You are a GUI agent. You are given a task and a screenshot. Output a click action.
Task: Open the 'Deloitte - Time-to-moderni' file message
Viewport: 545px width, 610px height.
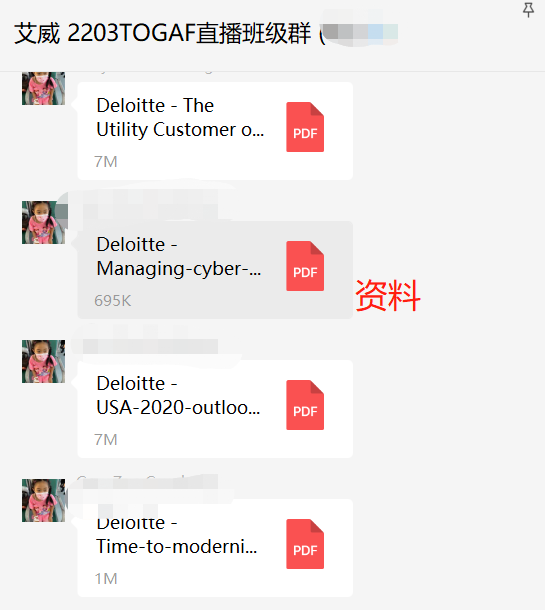point(215,548)
